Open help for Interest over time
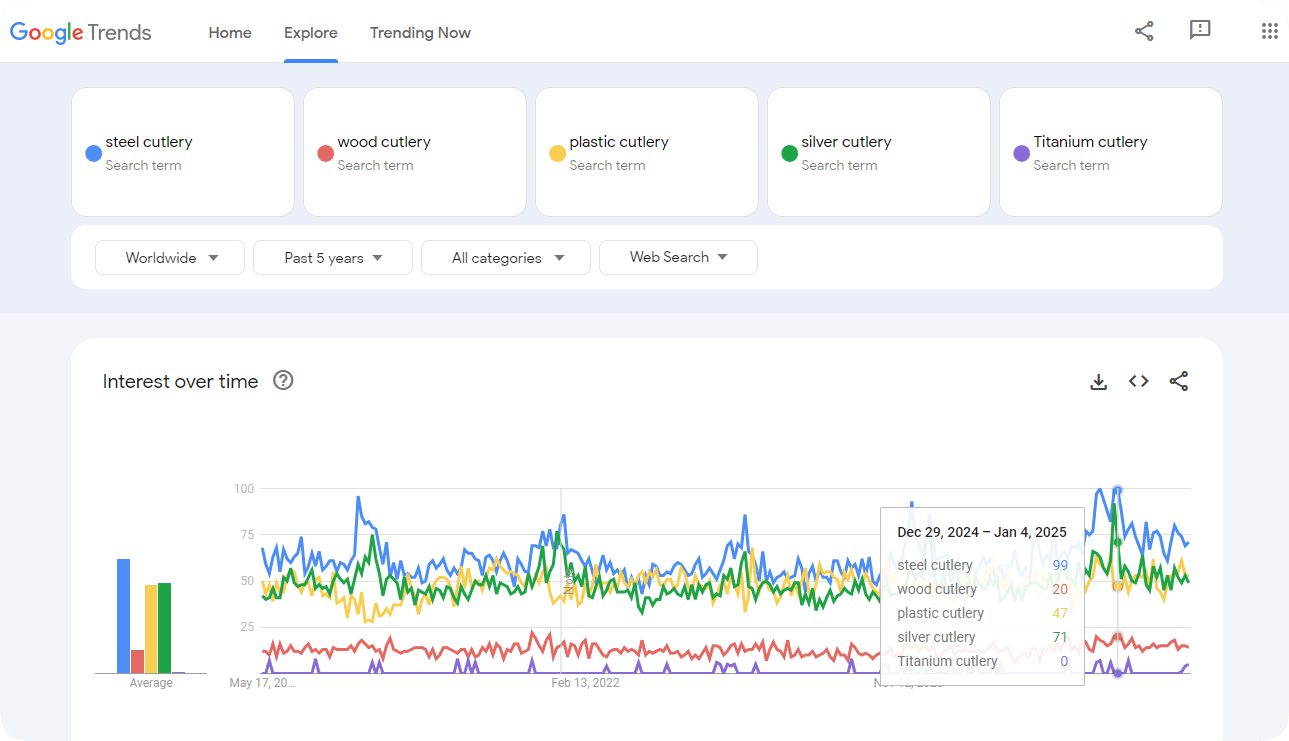The image size is (1289, 741). tap(283, 380)
